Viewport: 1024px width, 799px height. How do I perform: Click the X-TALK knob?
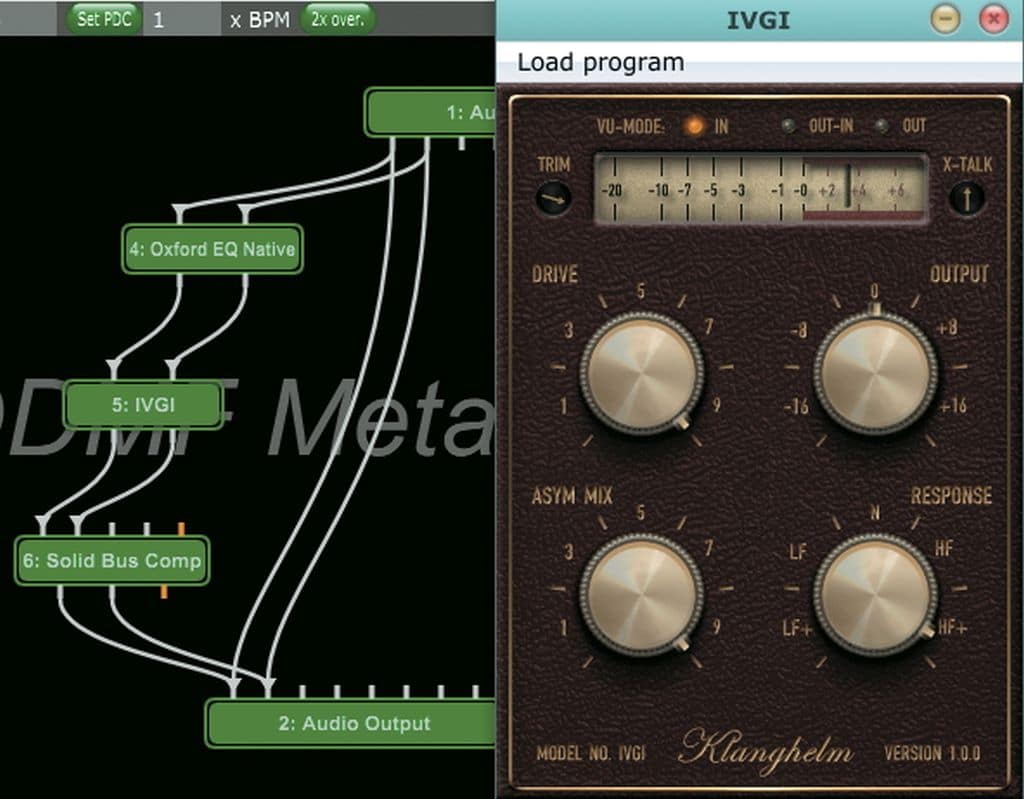967,198
